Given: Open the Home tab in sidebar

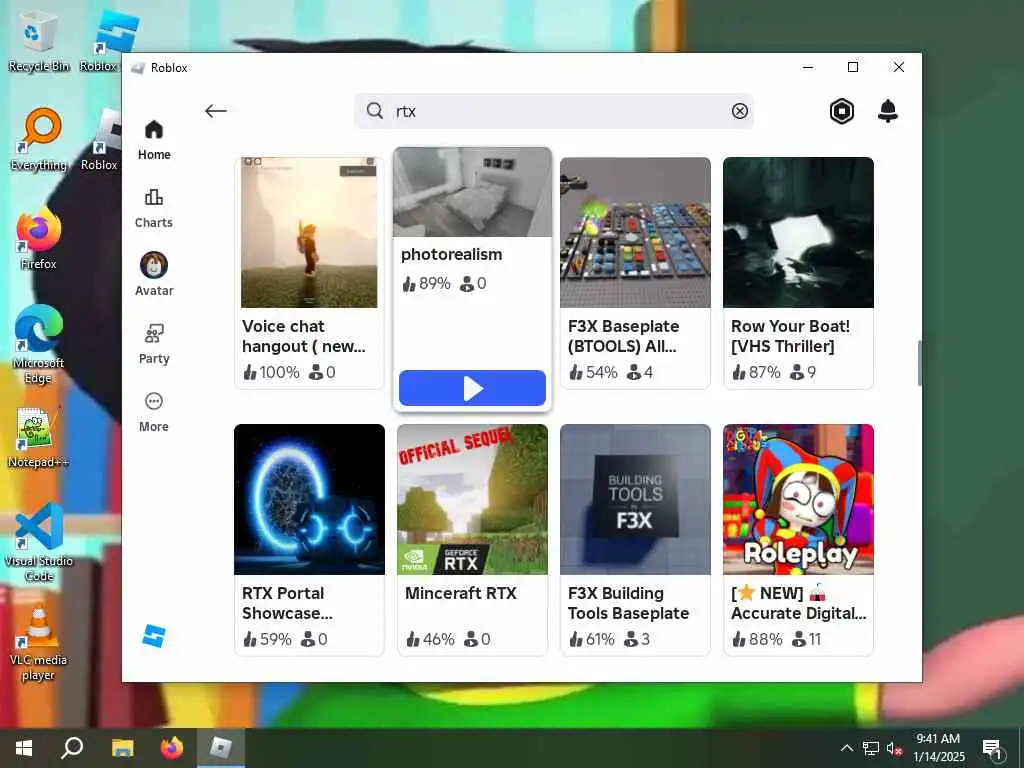Looking at the screenshot, I should tap(154, 140).
